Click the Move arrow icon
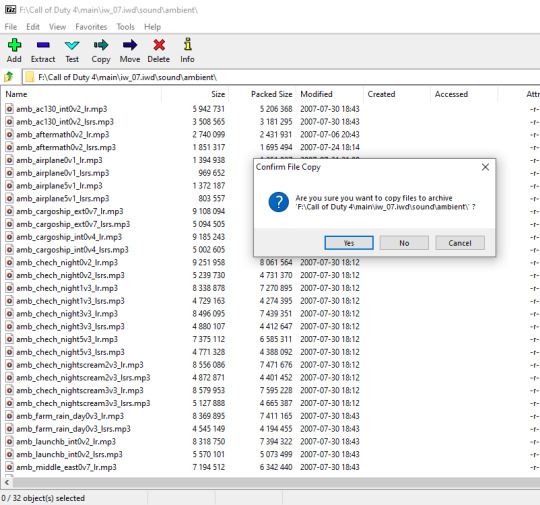This screenshot has width=540, height=505. (x=130, y=45)
